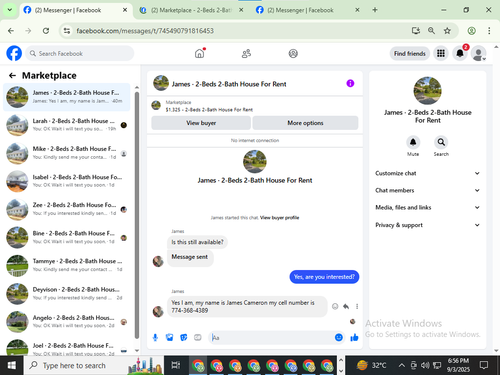This screenshot has width=500, height=375.
Task: Choose a GIF icon
Action: [198, 338]
